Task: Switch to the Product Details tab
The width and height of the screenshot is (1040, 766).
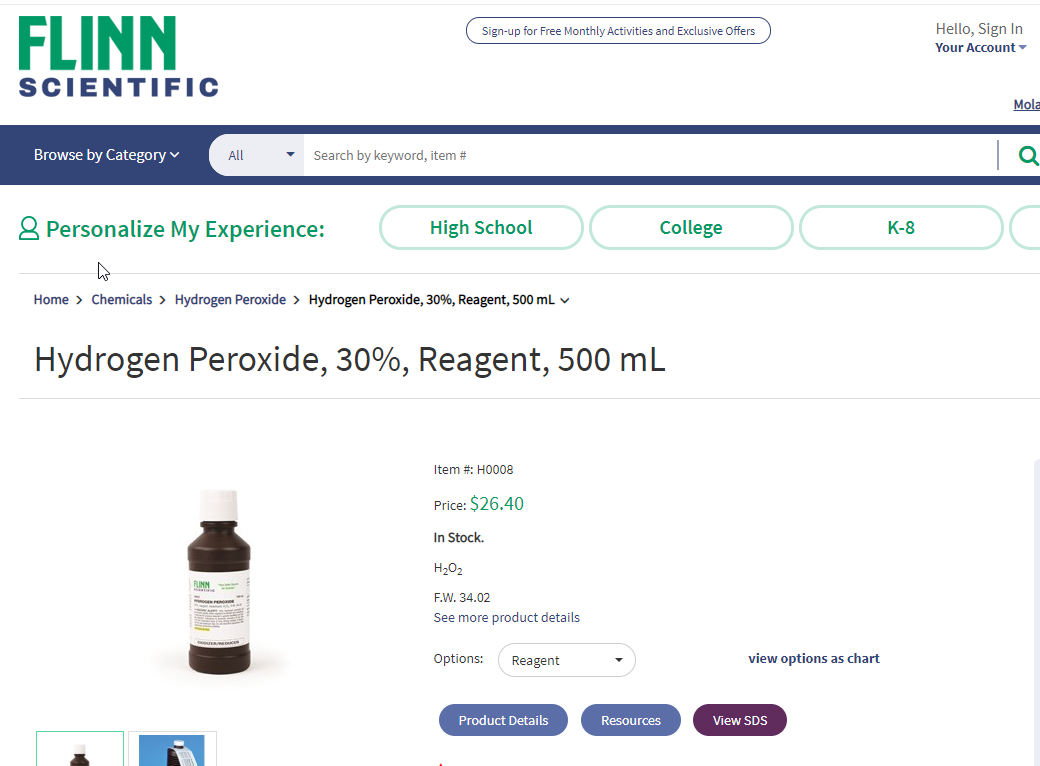Action: click(503, 720)
